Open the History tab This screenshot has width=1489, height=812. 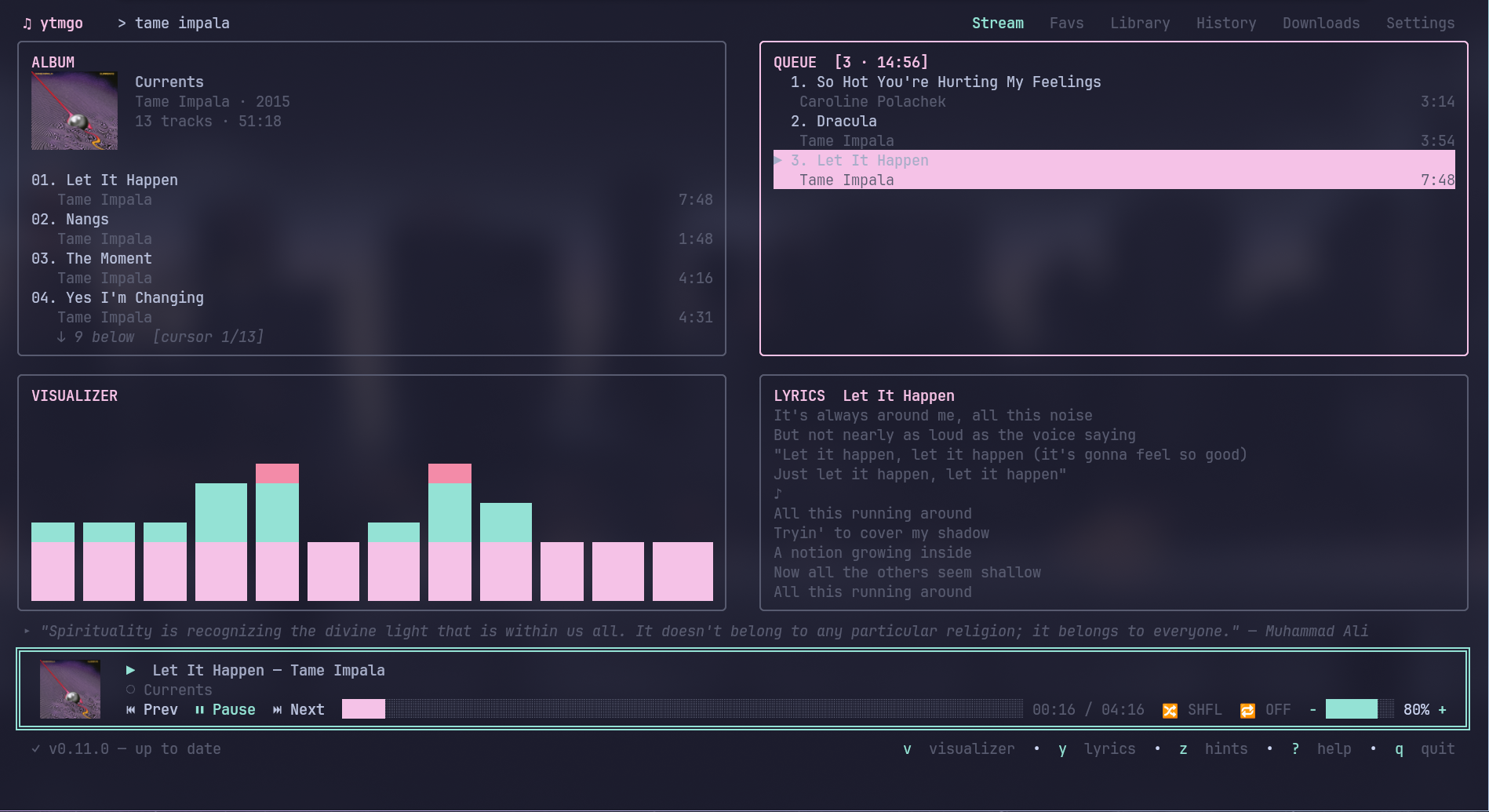1226,24
